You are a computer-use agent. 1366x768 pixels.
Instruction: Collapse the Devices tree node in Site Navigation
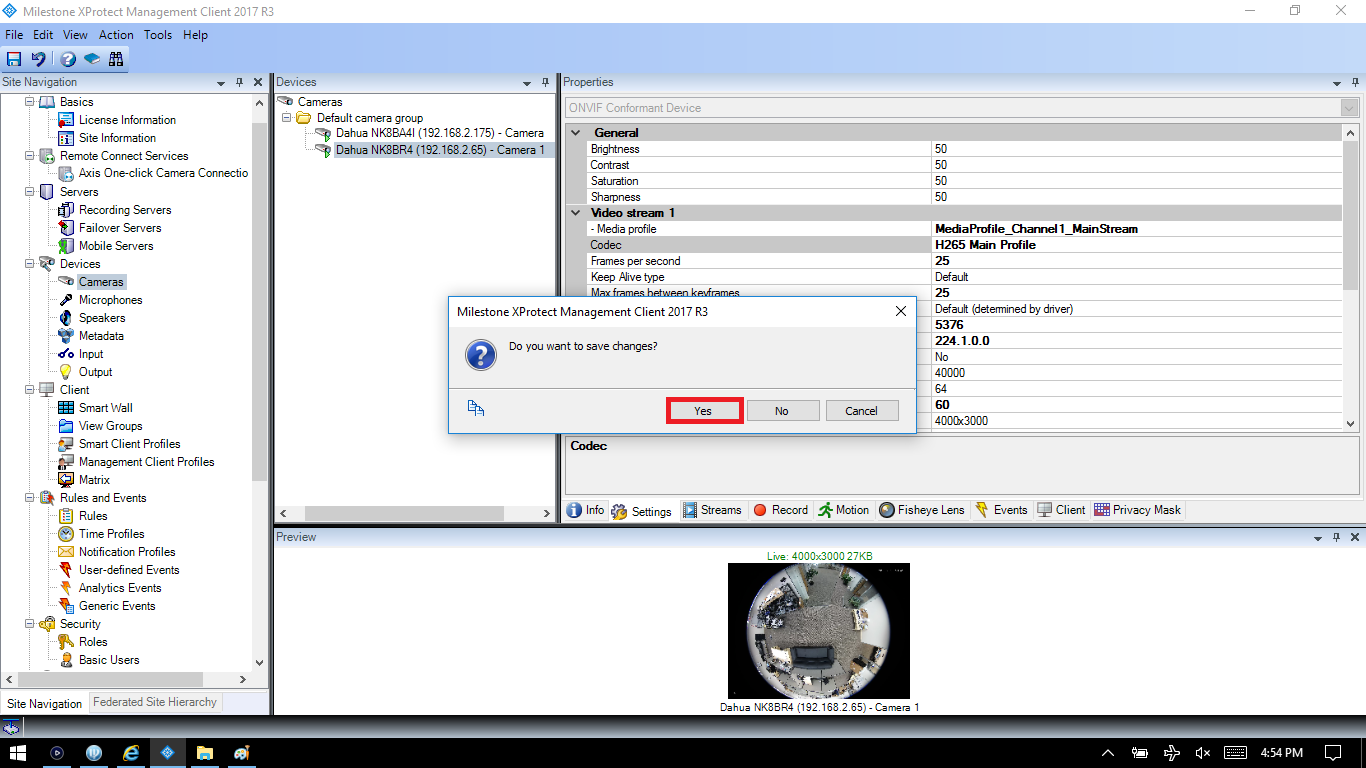[x=29, y=264]
